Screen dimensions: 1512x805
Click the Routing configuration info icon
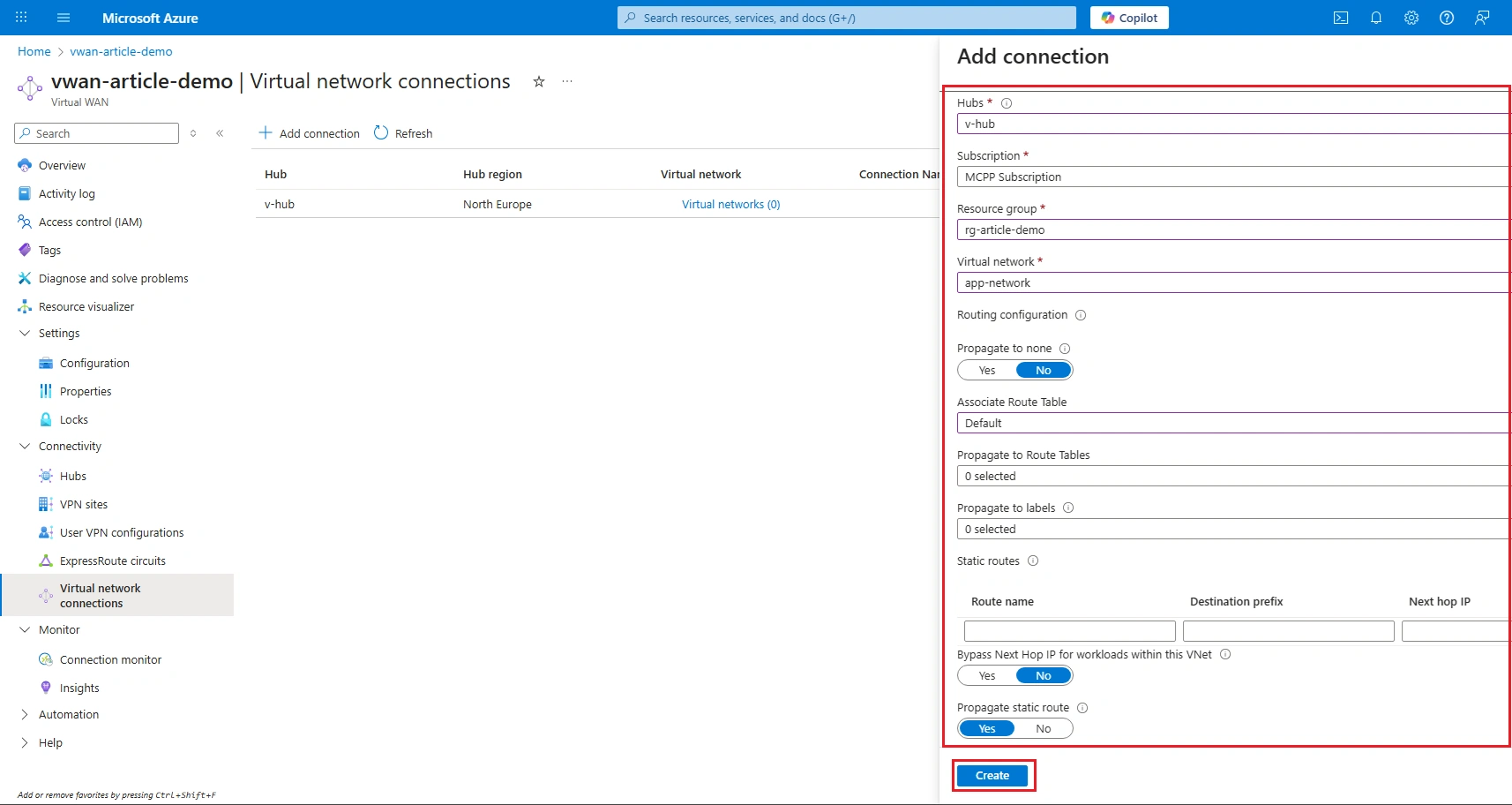(x=1081, y=315)
